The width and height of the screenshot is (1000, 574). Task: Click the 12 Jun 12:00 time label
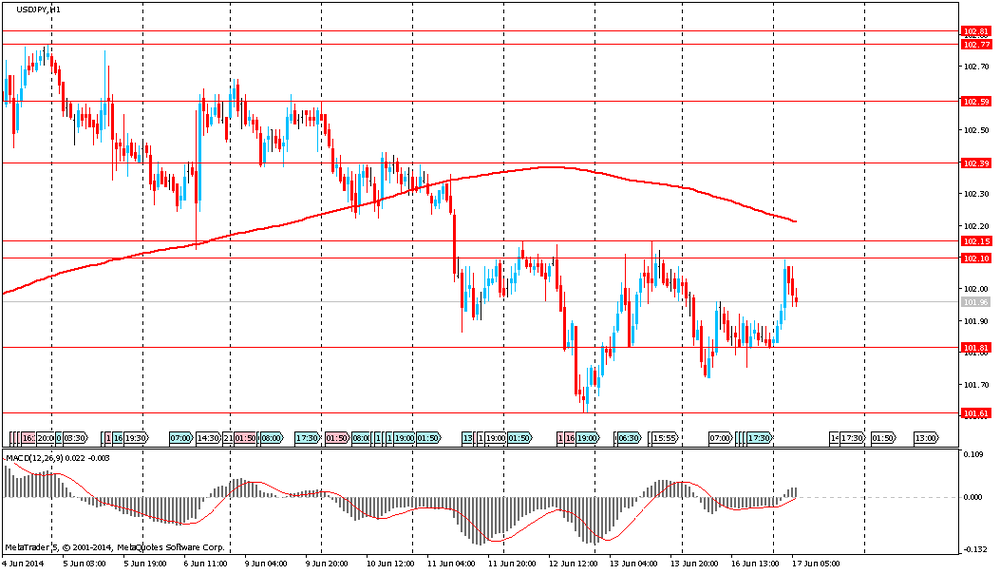[x=573, y=564]
